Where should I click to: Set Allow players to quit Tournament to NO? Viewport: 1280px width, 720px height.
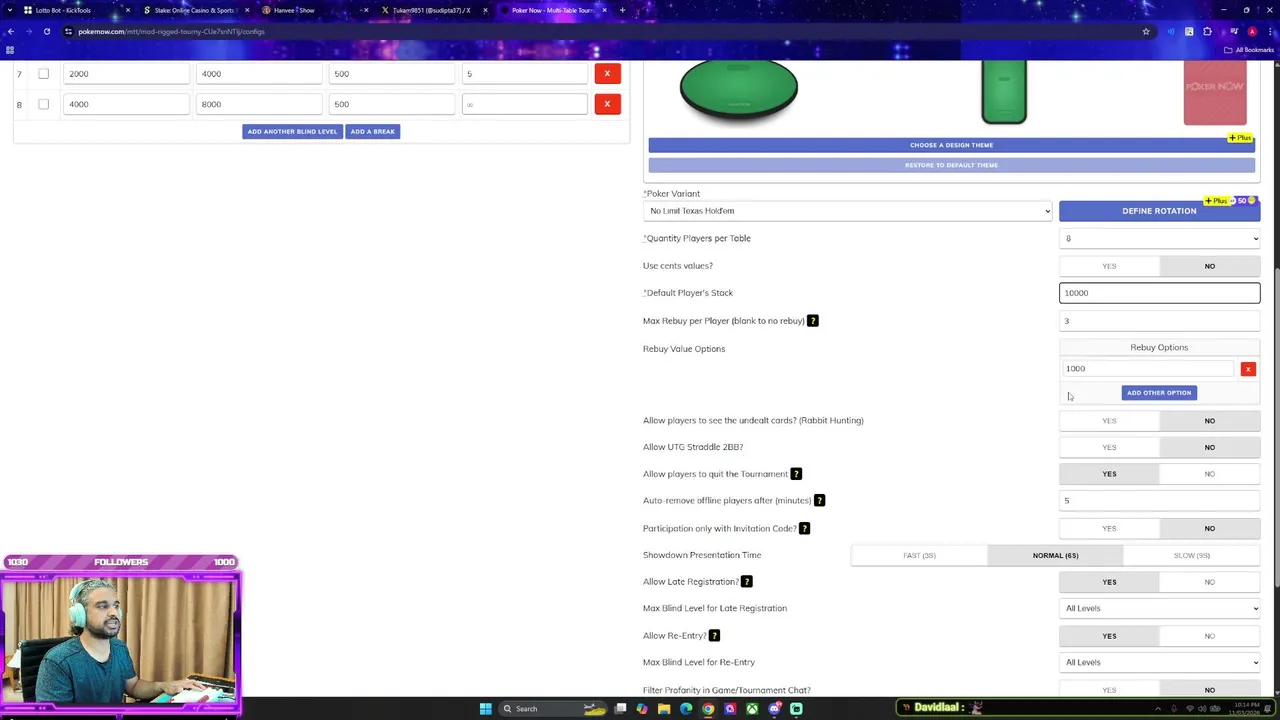click(x=1210, y=474)
